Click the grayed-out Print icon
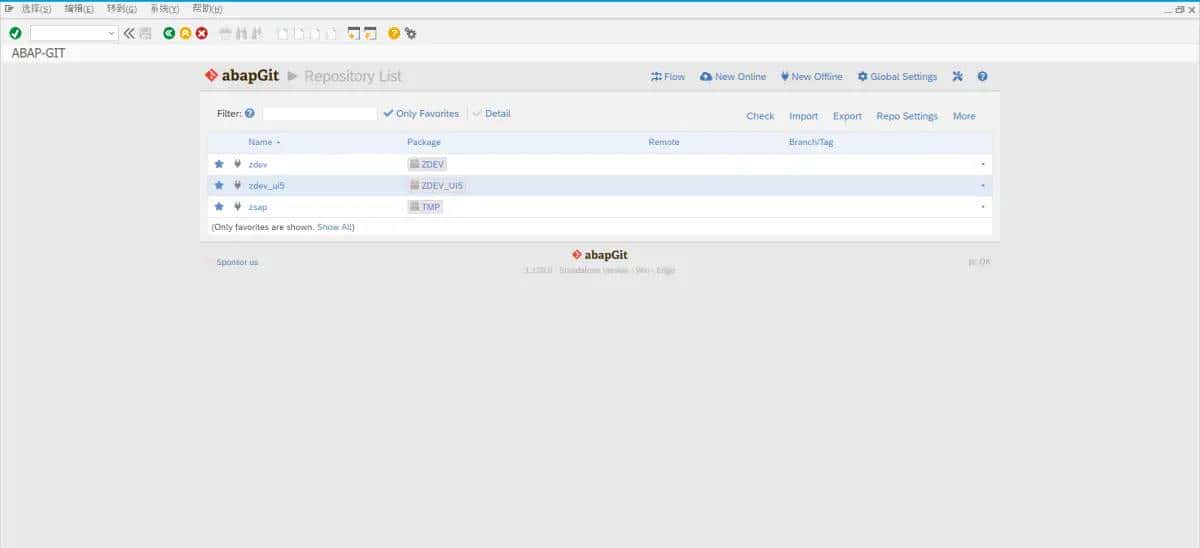Image resolution: width=1200 pixels, height=548 pixels. 225,33
